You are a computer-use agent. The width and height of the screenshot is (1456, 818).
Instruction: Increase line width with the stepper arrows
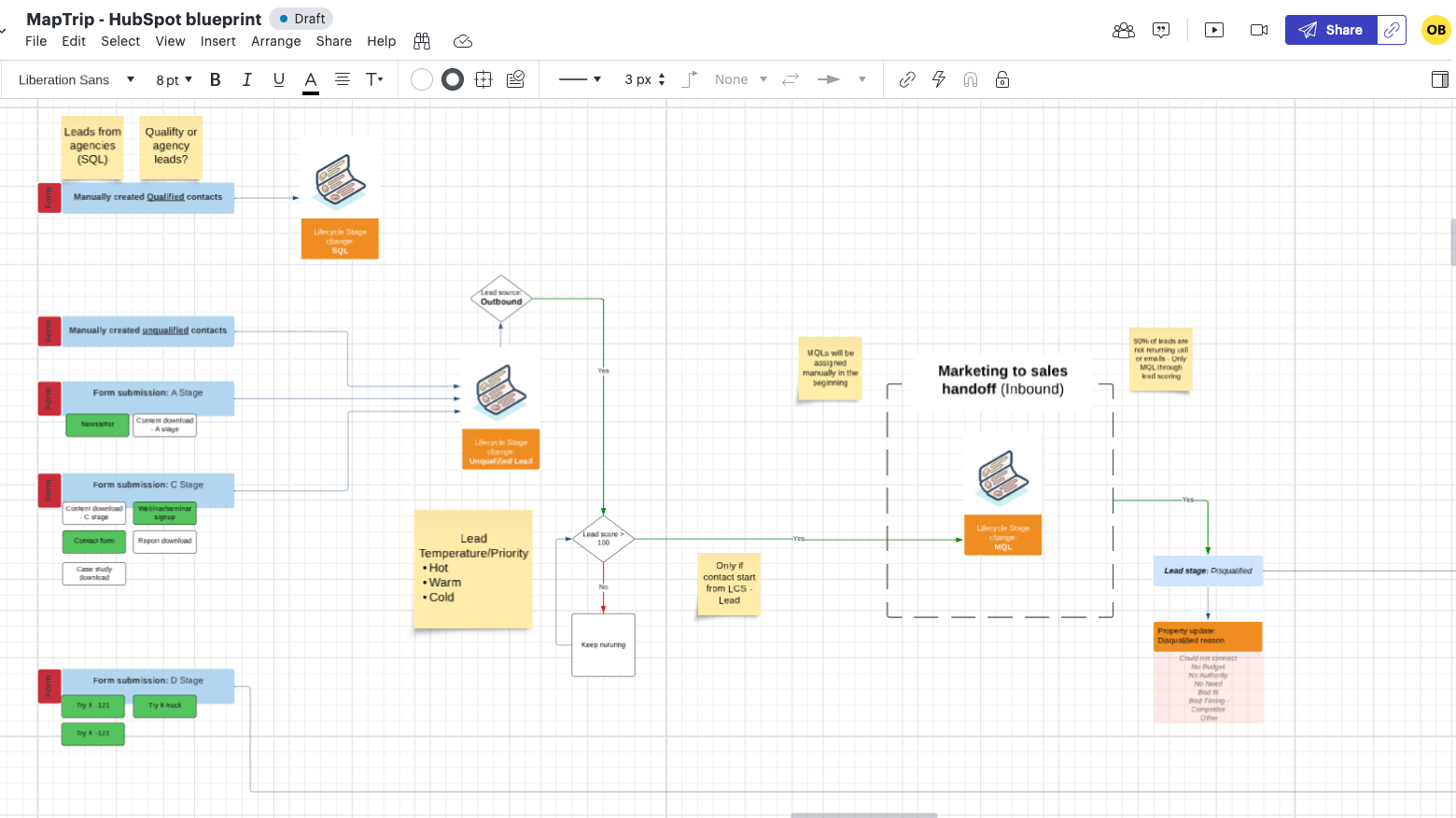pos(662,76)
